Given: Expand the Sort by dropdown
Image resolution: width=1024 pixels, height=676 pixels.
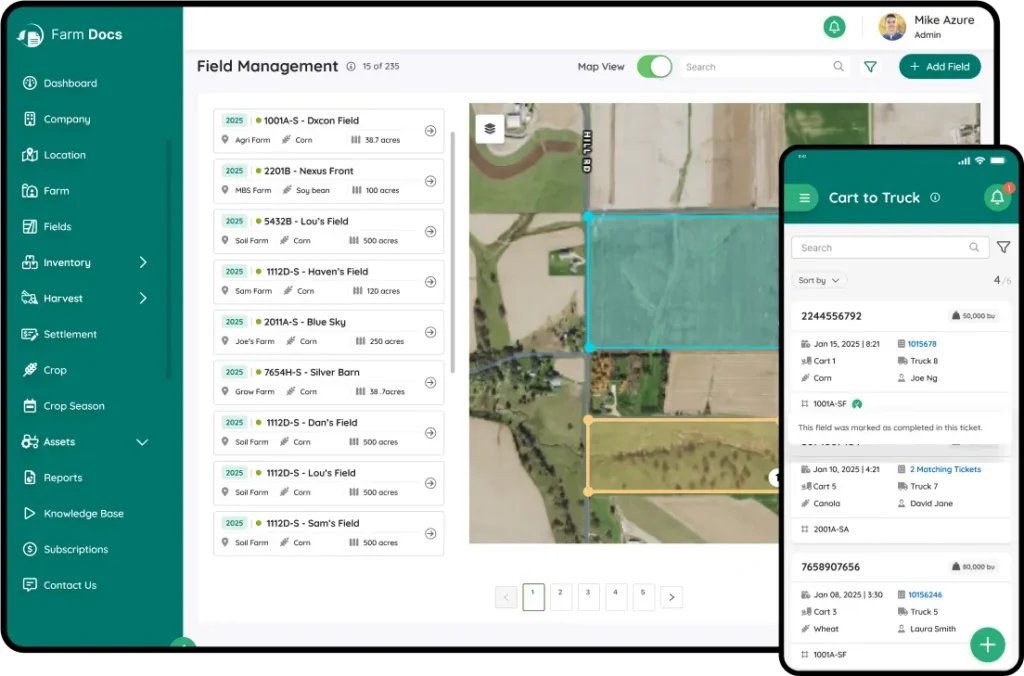Looking at the screenshot, I should [819, 280].
